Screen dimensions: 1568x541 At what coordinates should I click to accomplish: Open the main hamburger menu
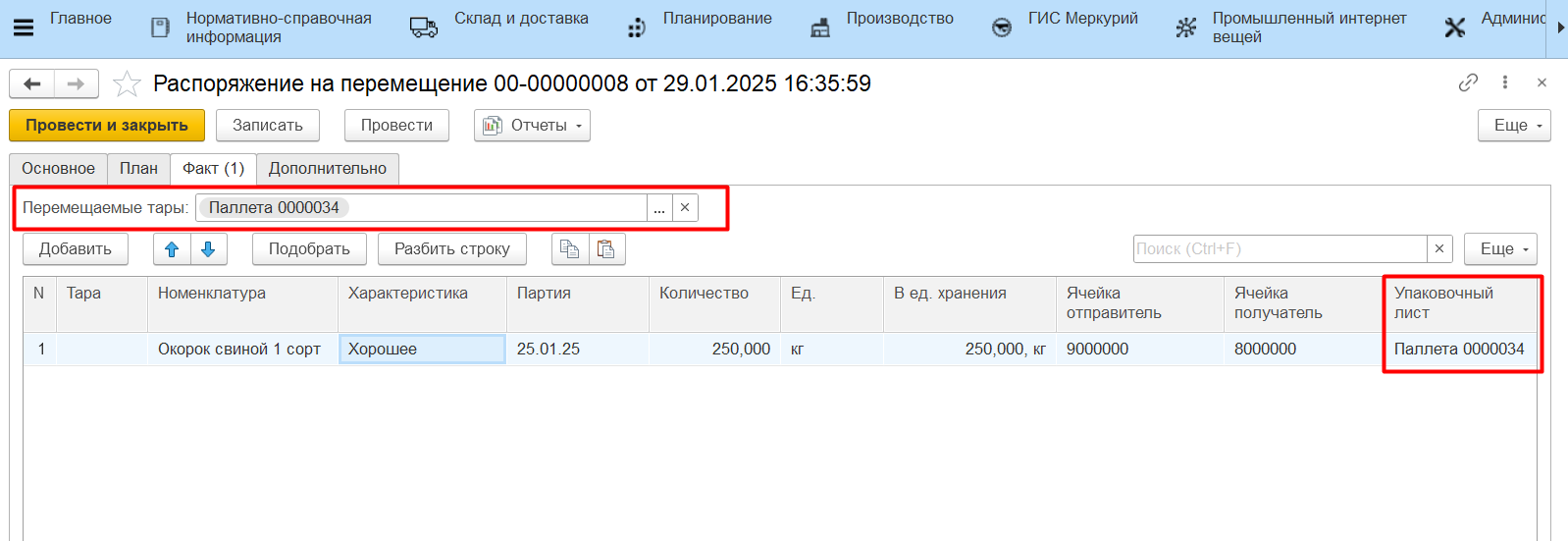tap(24, 27)
